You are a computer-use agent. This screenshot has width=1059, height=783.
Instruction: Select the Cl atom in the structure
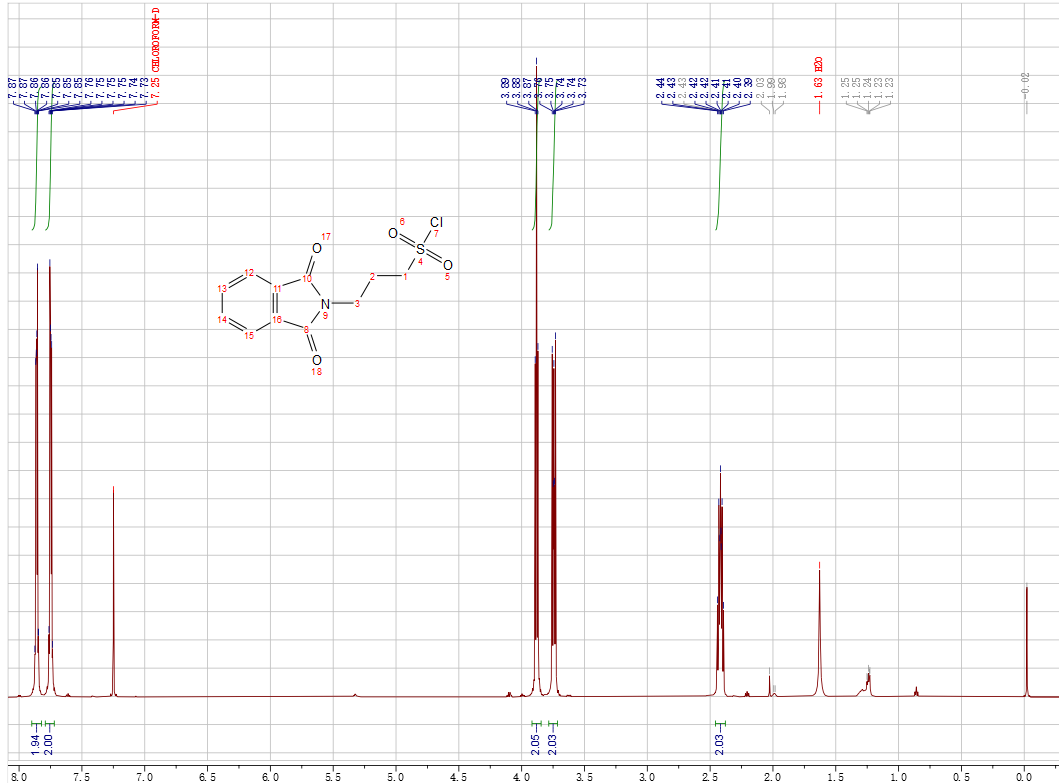(436, 222)
